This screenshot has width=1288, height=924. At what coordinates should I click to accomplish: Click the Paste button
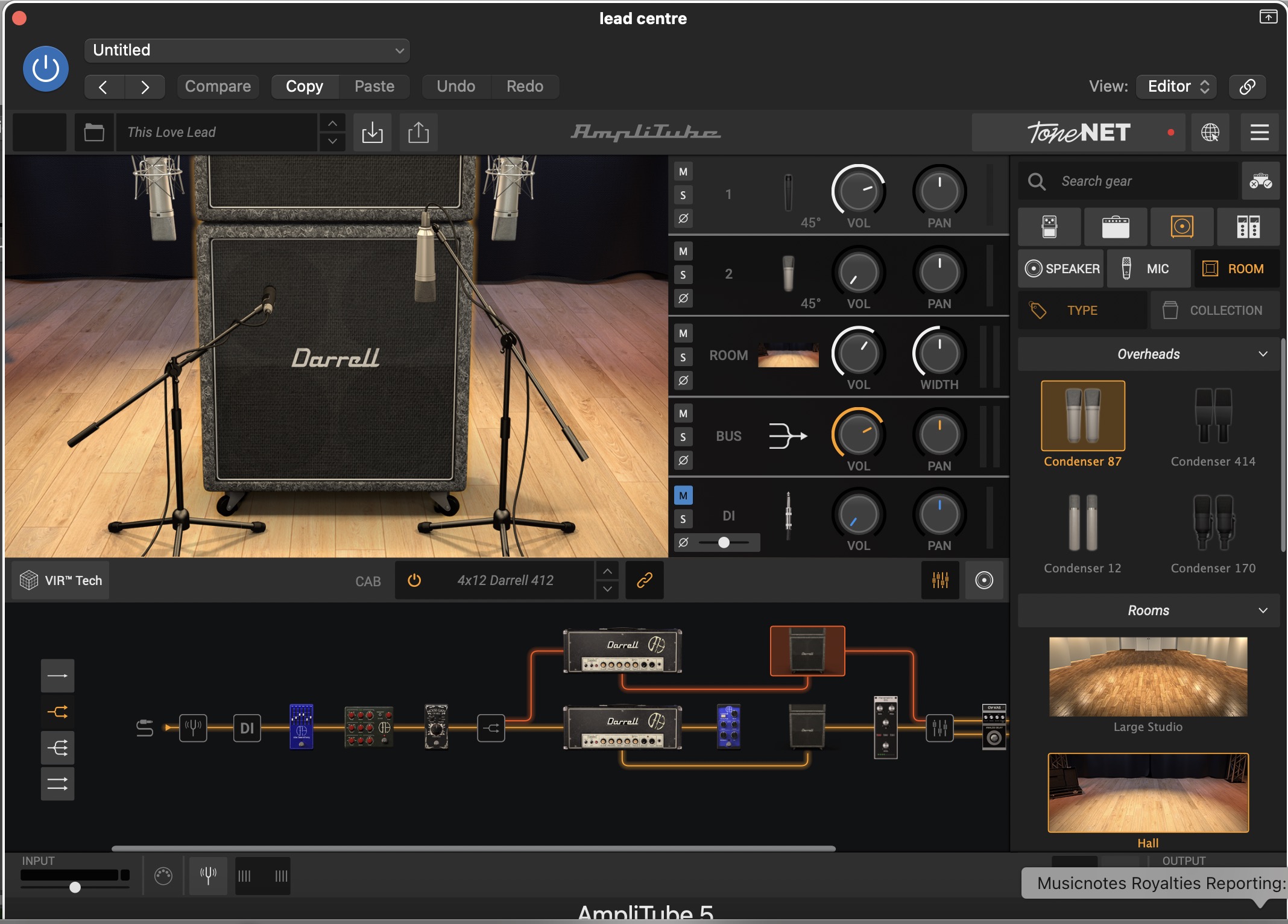(374, 87)
